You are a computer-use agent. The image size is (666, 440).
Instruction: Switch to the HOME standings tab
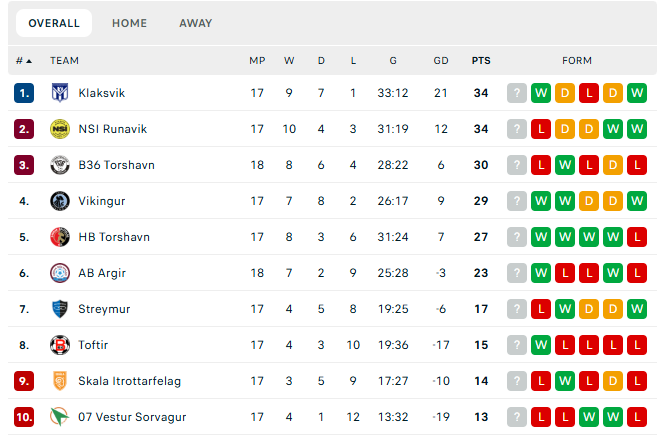(x=130, y=23)
